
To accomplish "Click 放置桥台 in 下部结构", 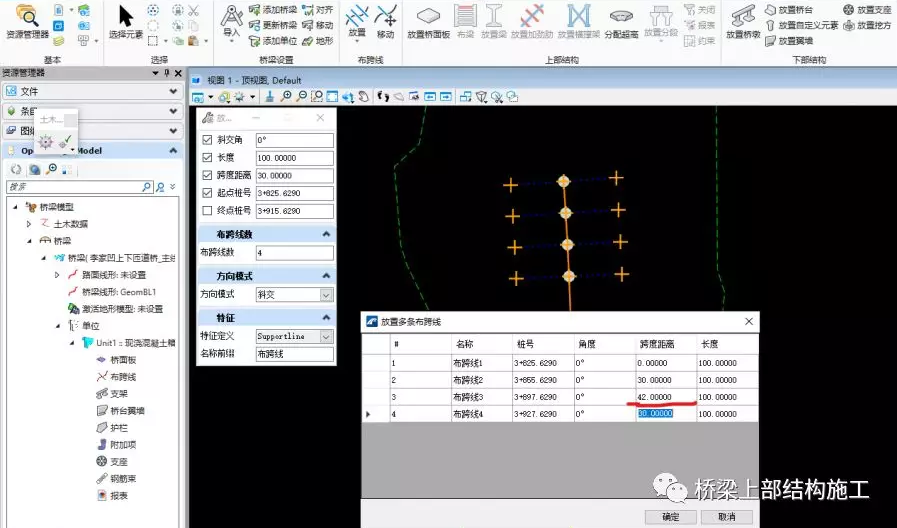I will click(x=789, y=10).
